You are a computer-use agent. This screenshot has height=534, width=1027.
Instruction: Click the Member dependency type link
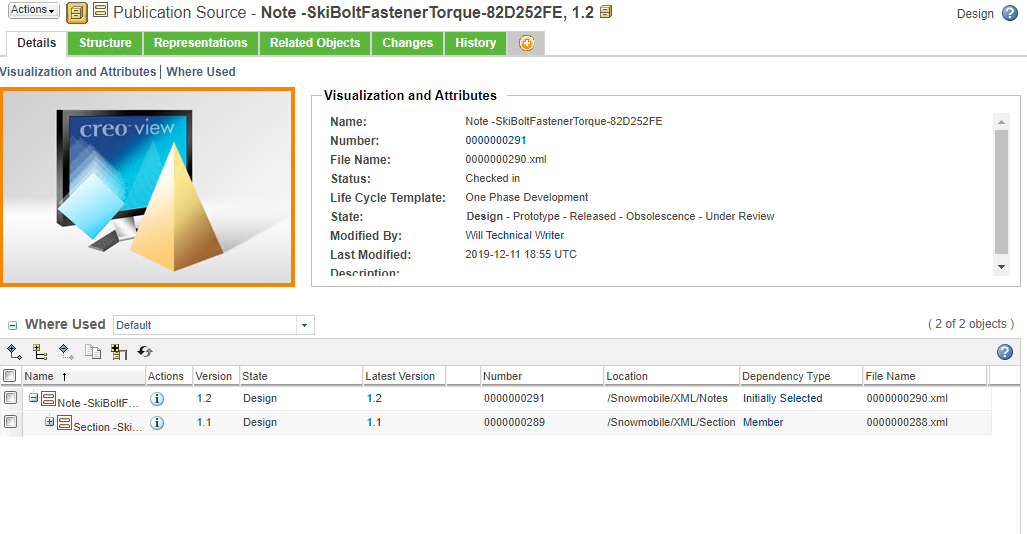pyautogui.click(x=762, y=423)
